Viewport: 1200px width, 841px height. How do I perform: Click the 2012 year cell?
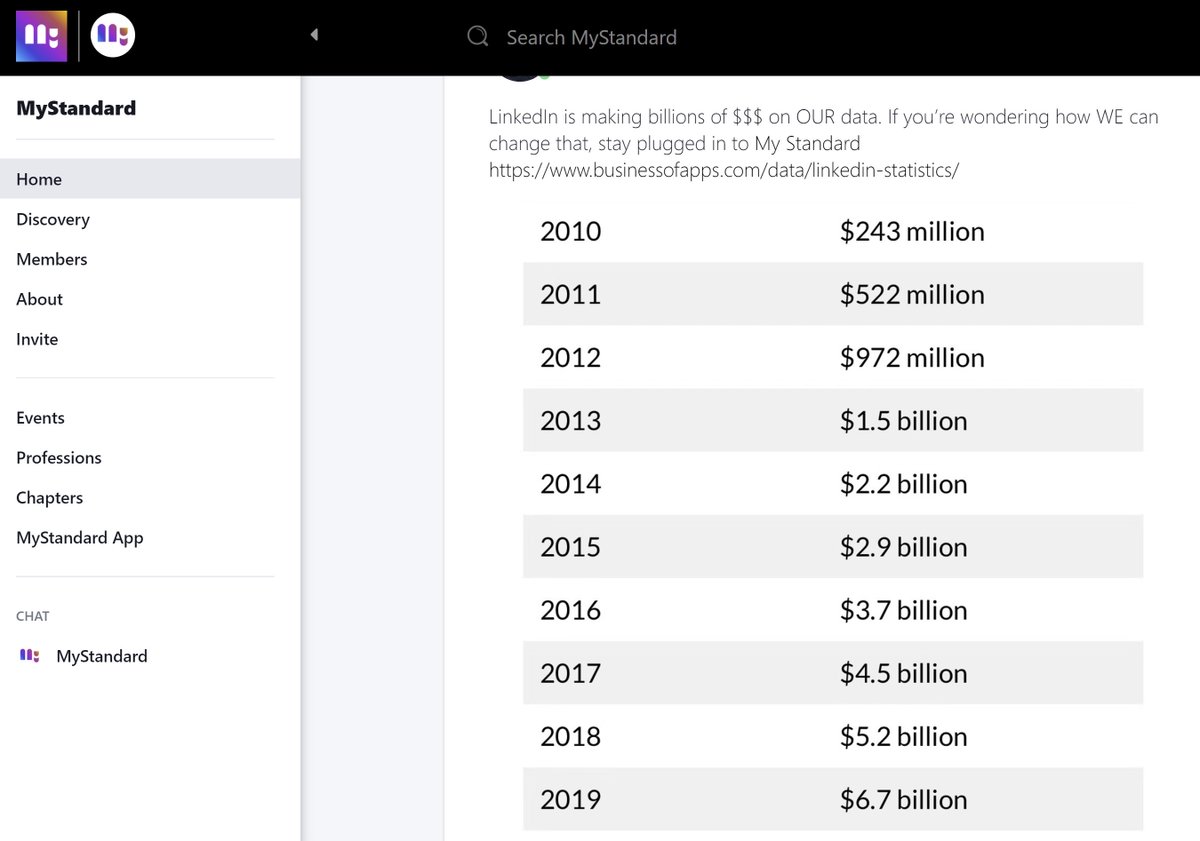click(x=571, y=357)
